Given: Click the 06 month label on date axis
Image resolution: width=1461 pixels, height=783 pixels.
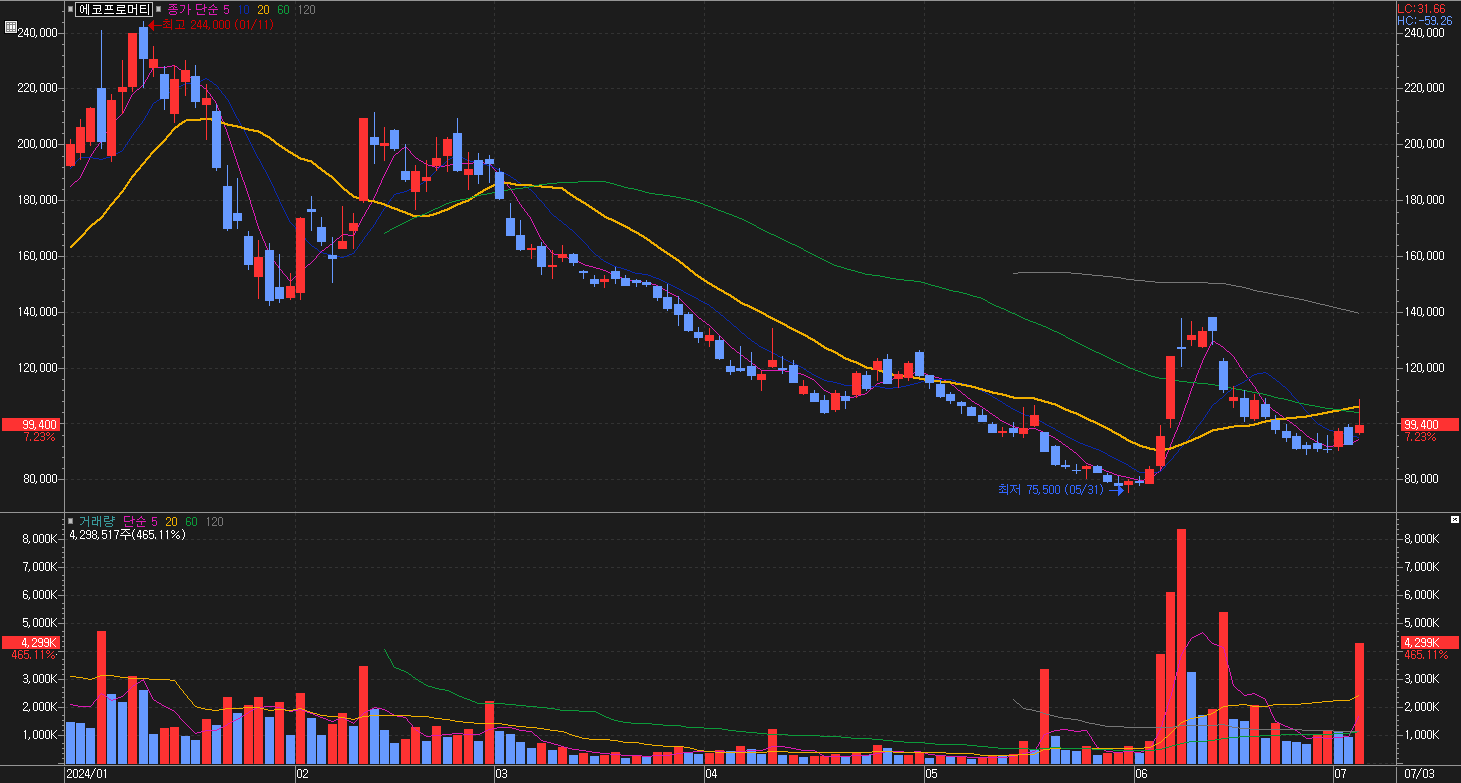Looking at the screenshot, I should click(1141, 774).
